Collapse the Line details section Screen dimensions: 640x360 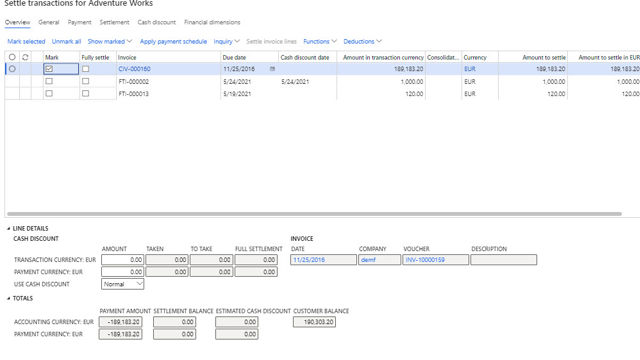point(9,229)
